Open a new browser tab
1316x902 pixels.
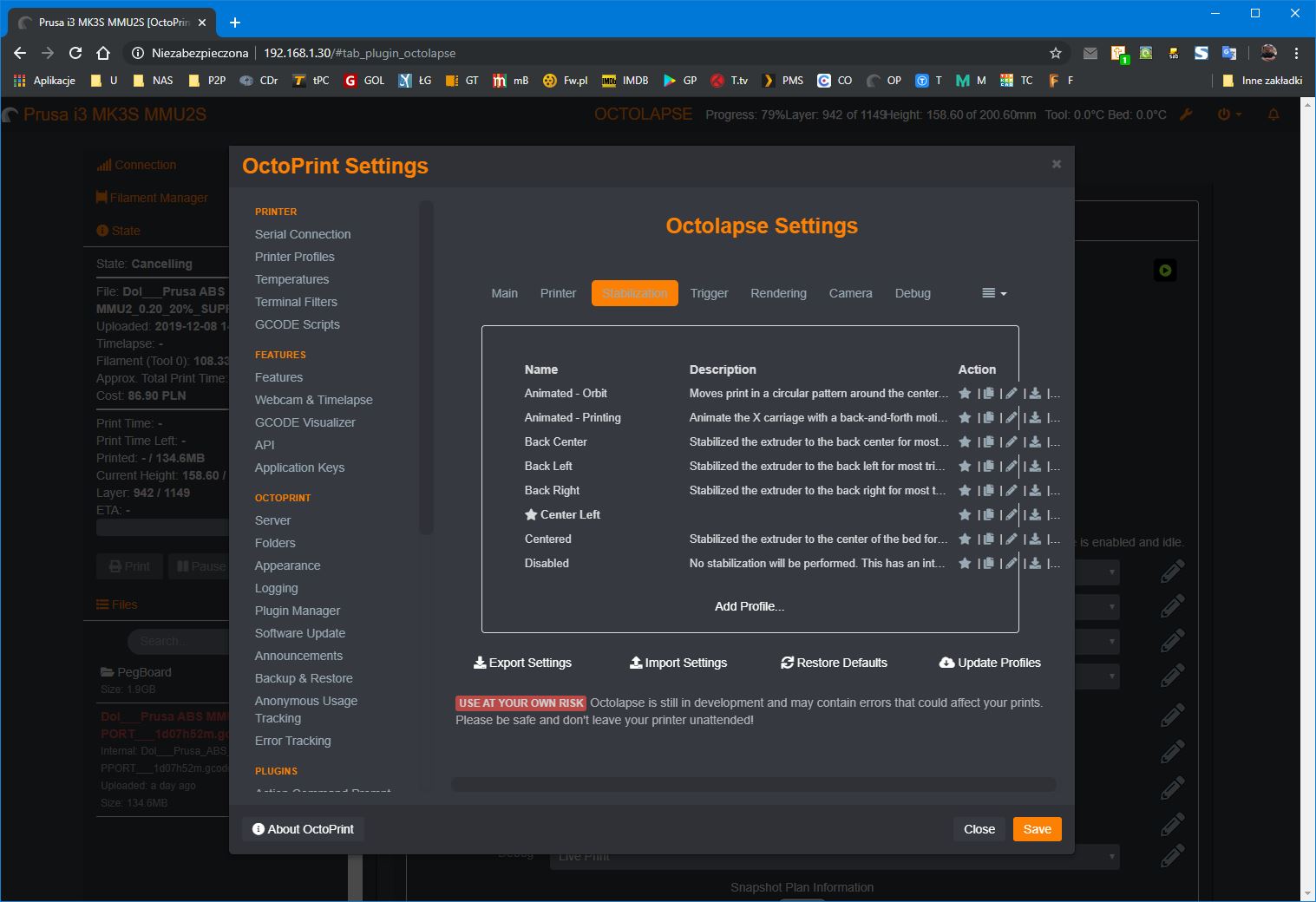point(235,23)
